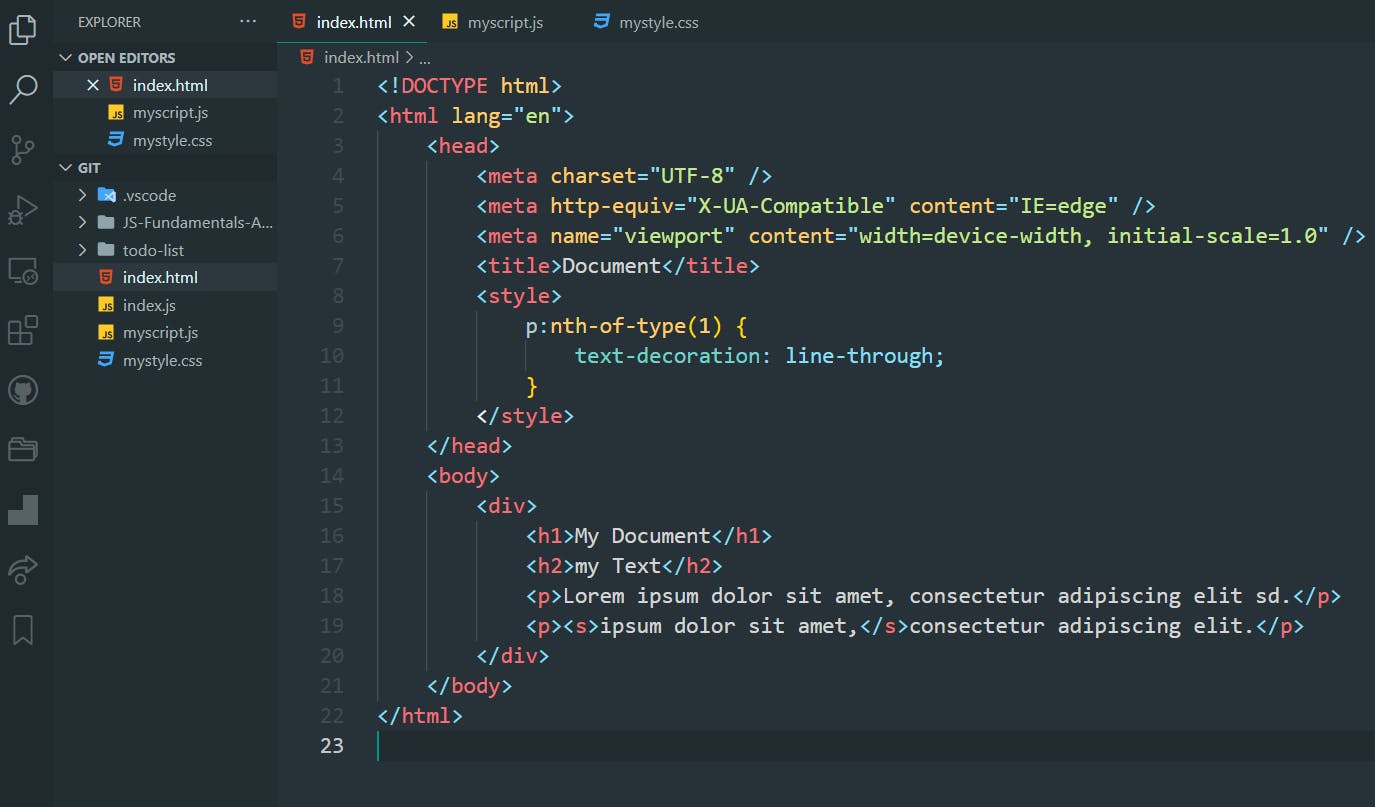Click HTML icon in breadcrumb bar
This screenshot has height=807, width=1375.
[x=306, y=57]
